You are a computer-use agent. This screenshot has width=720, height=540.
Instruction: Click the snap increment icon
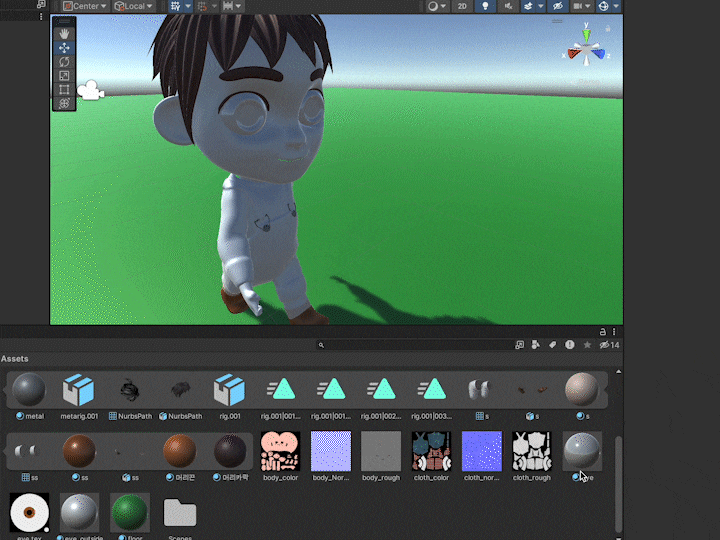pos(202,6)
